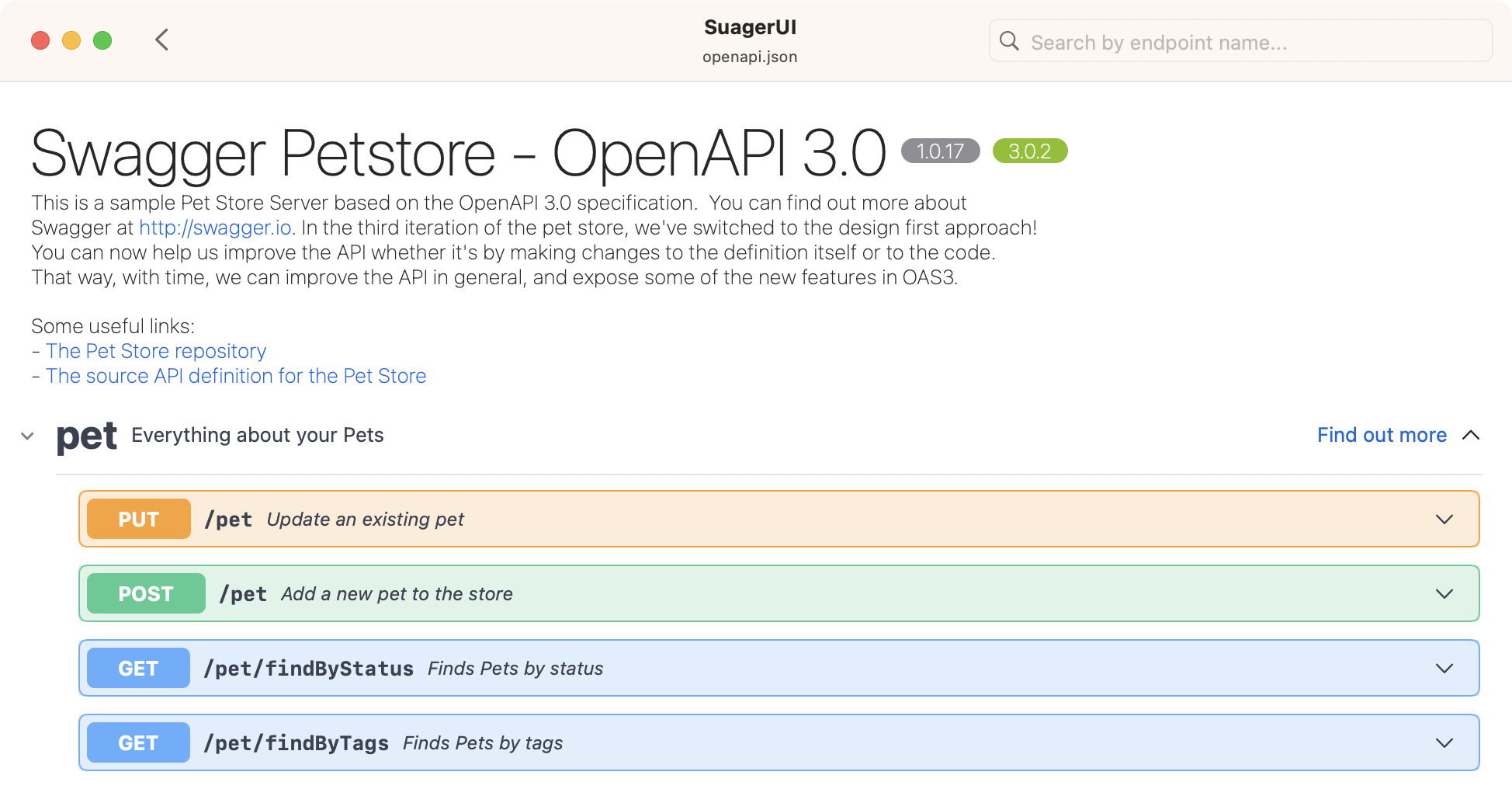
Task: Click 'Add a new pet to the store' summary
Action: pyautogui.click(x=397, y=593)
